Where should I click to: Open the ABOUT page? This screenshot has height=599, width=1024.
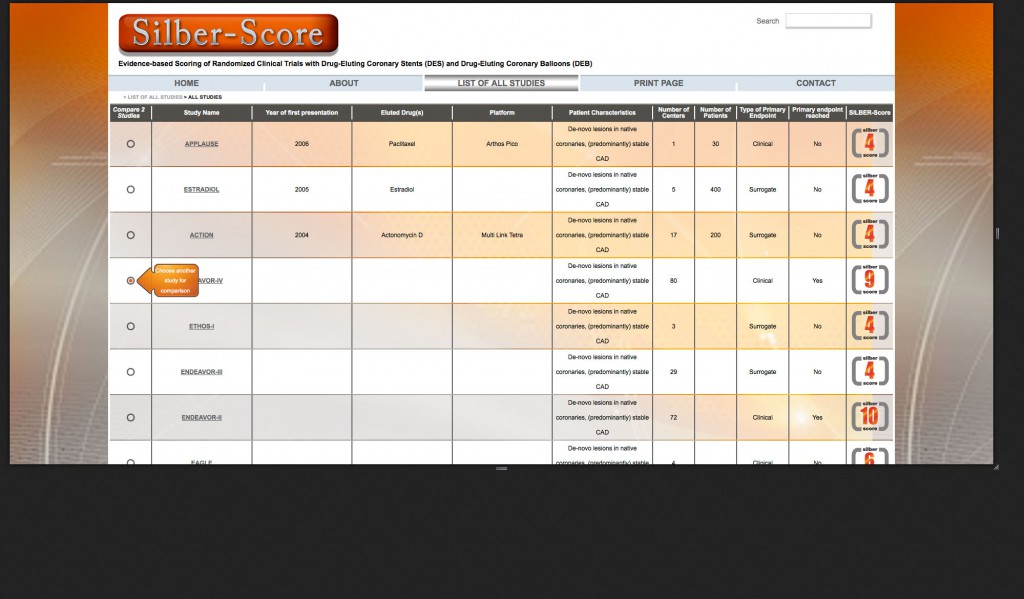[x=344, y=83]
